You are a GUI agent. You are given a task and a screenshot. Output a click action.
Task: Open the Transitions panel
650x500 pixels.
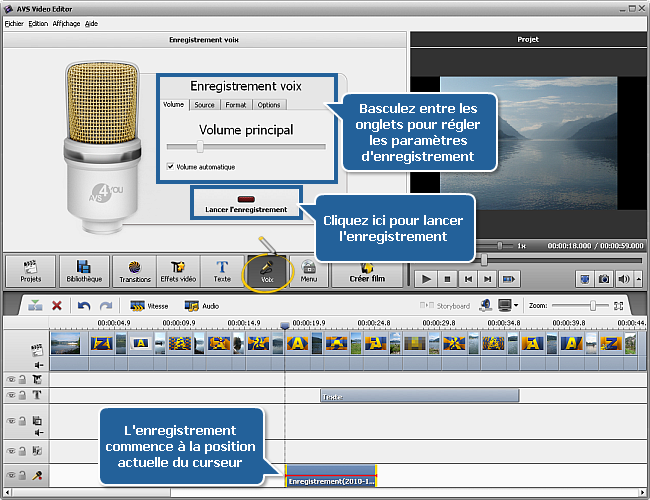click(135, 271)
